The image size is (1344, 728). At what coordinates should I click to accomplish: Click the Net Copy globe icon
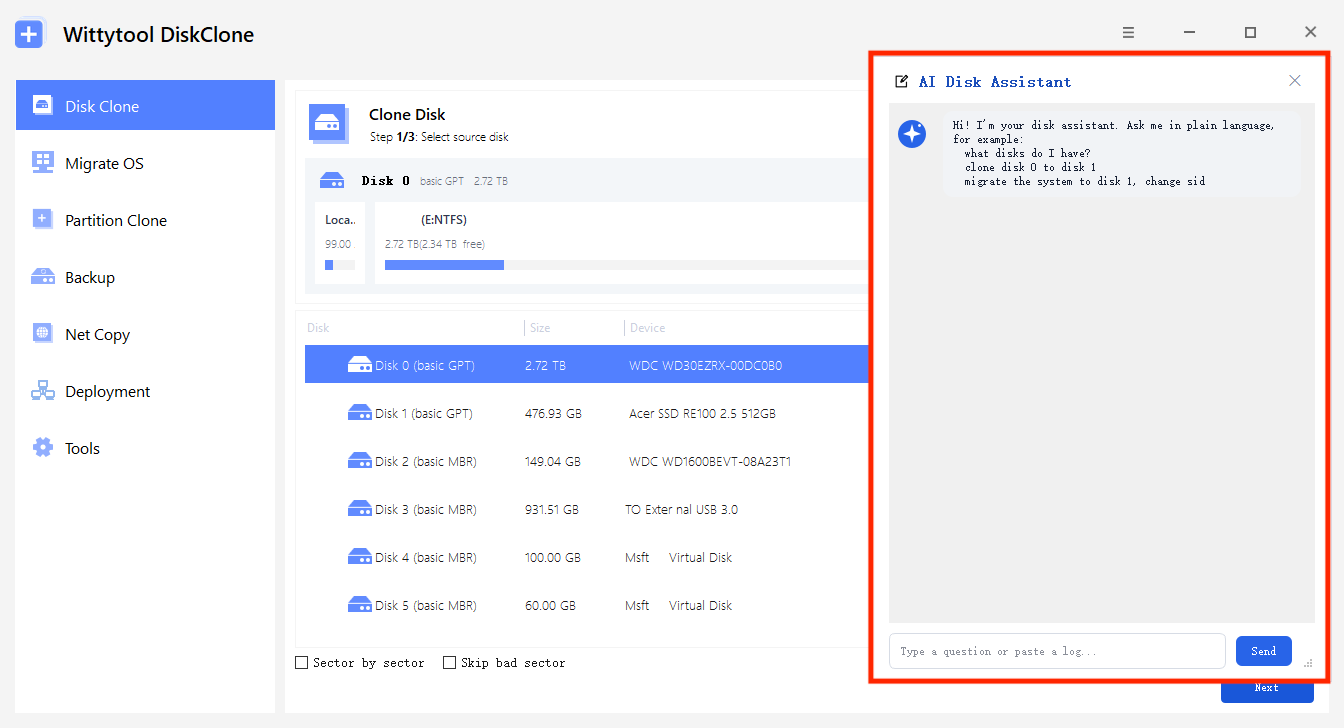pyautogui.click(x=42, y=333)
